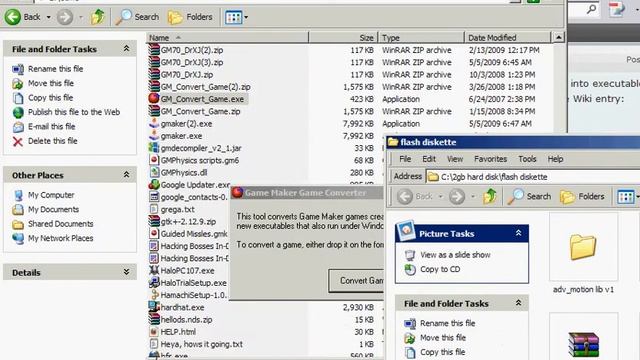Screen dimensions: 640x360
Task: Click E-mail this file
Action: (51, 127)
